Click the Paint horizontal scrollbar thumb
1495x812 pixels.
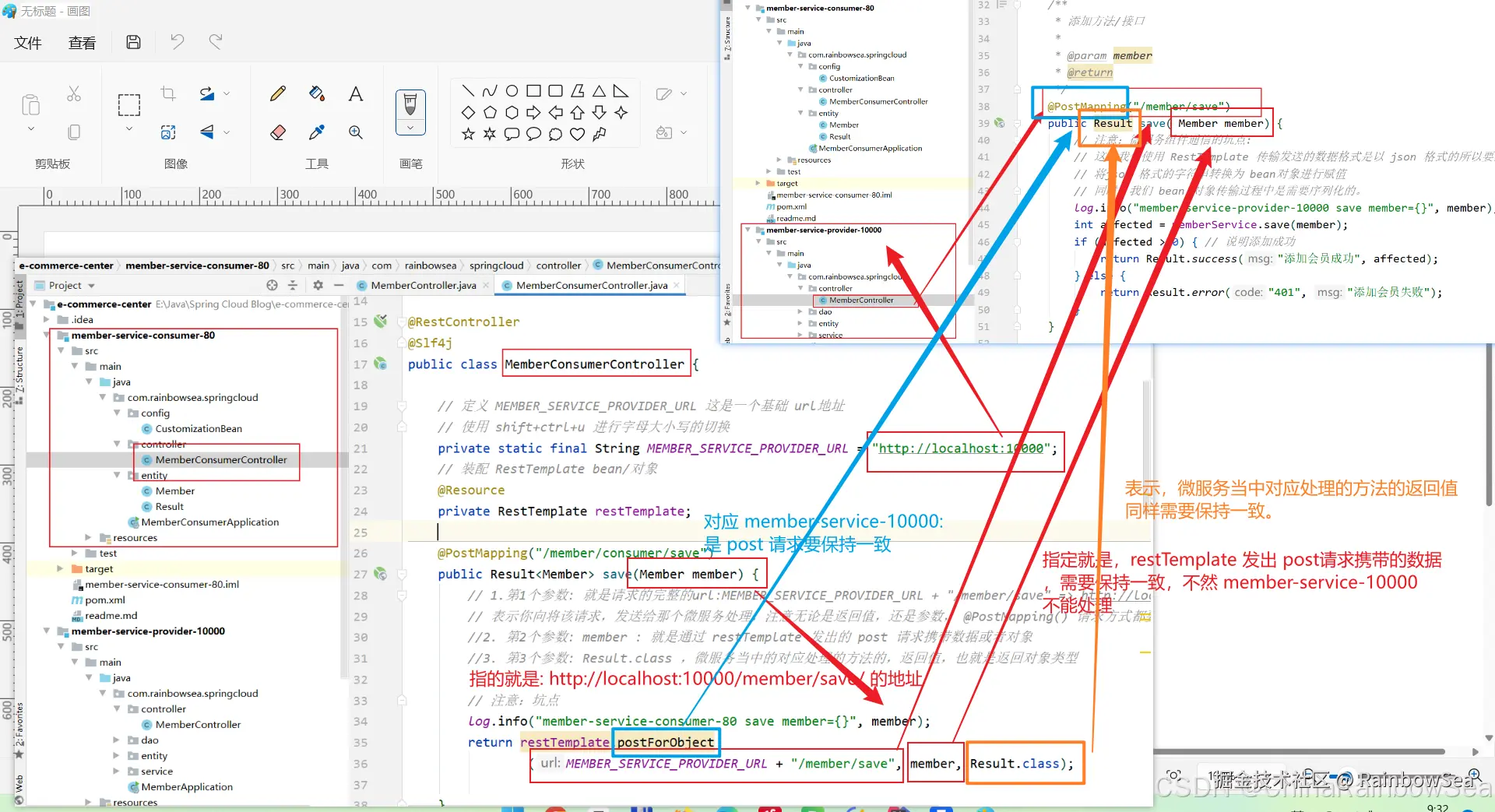(x=1299, y=752)
